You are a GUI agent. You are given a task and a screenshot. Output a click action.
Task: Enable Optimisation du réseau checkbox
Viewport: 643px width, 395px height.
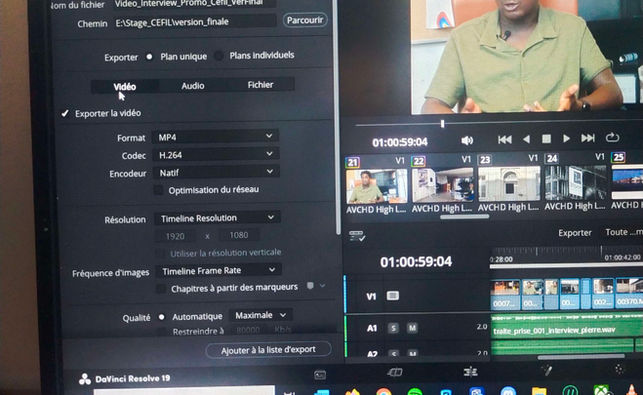click(x=158, y=190)
